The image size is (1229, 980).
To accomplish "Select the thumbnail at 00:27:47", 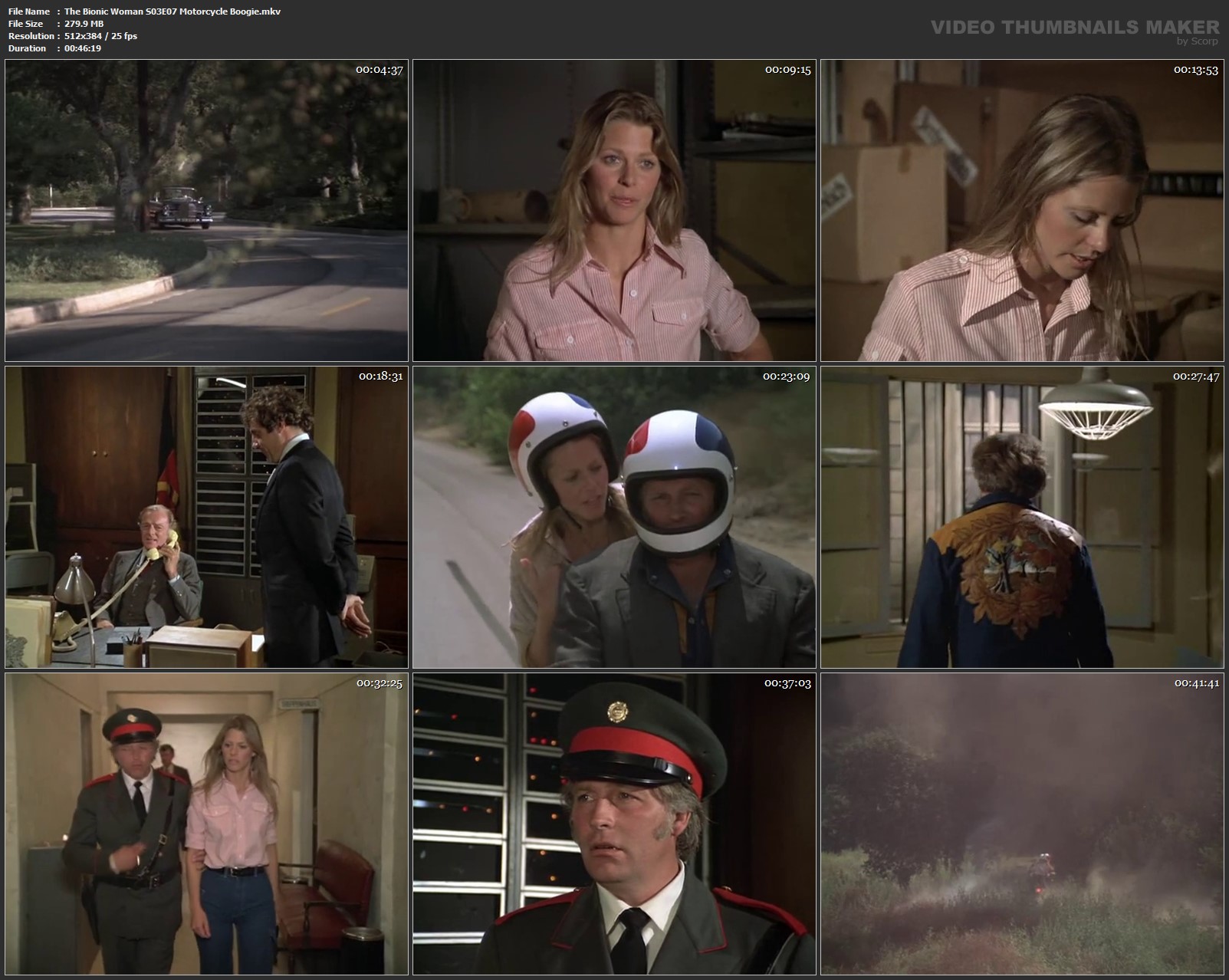I will (1022, 517).
